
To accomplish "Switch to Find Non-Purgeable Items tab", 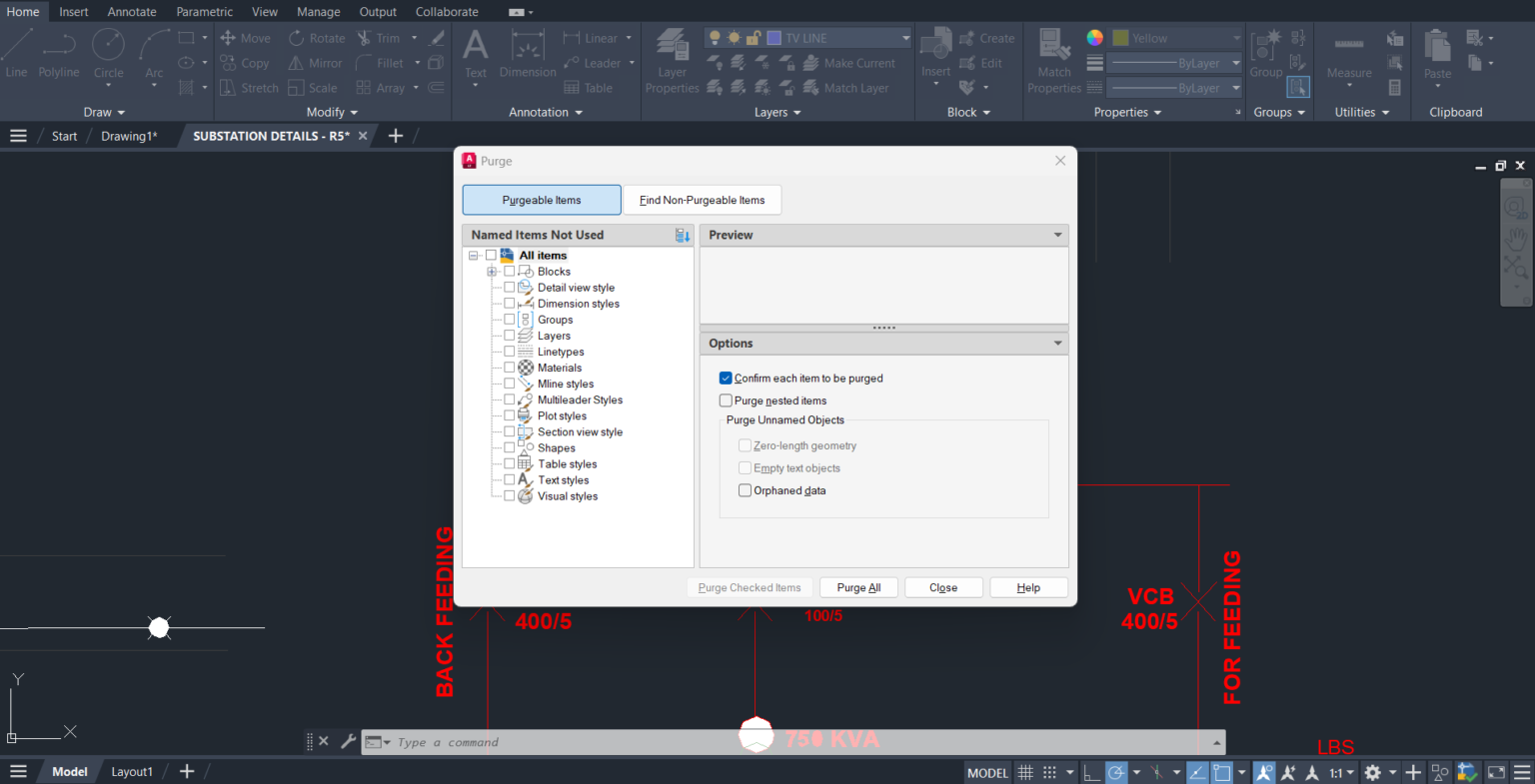I will point(703,200).
